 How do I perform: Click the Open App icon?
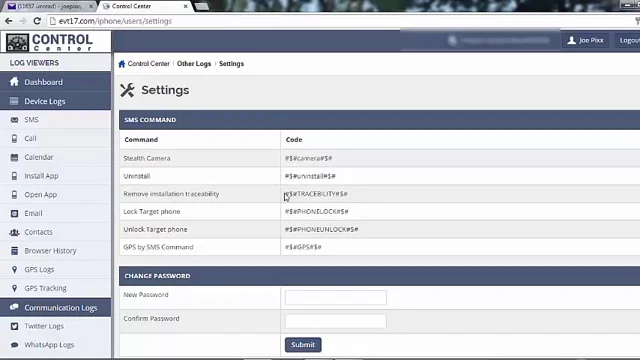pyautogui.click(x=14, y=195)
